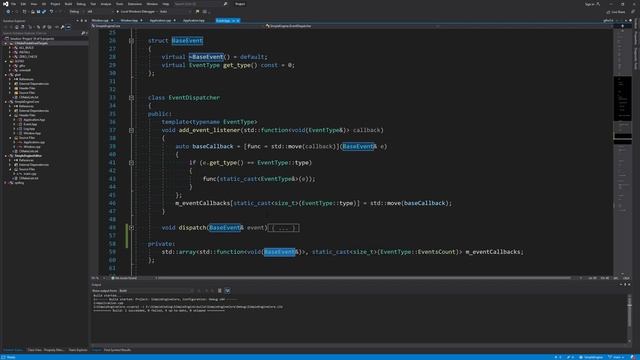Click the No issues found status indicator
This screenshot has width=640, height=360.
125,278
